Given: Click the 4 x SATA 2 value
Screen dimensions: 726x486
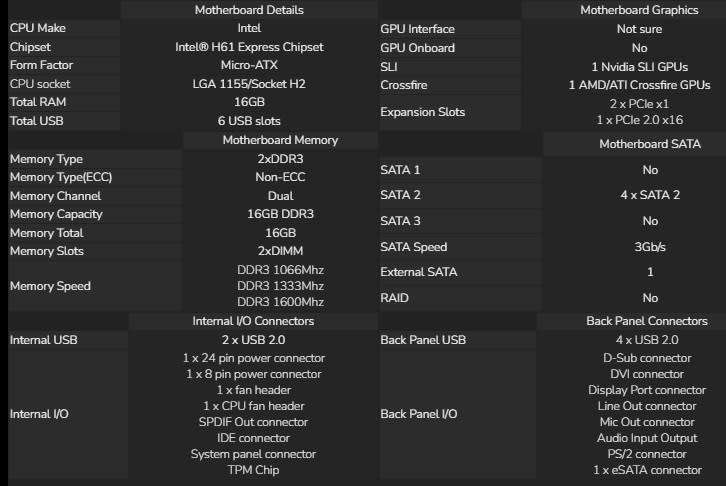Looking at the screenshot, I should [650, 195].
